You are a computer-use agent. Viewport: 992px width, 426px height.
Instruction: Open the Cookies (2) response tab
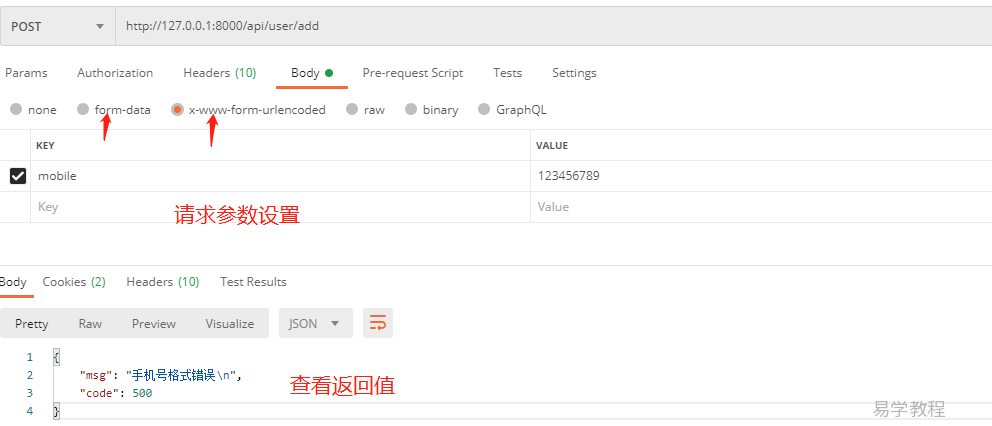click(74, 282)
